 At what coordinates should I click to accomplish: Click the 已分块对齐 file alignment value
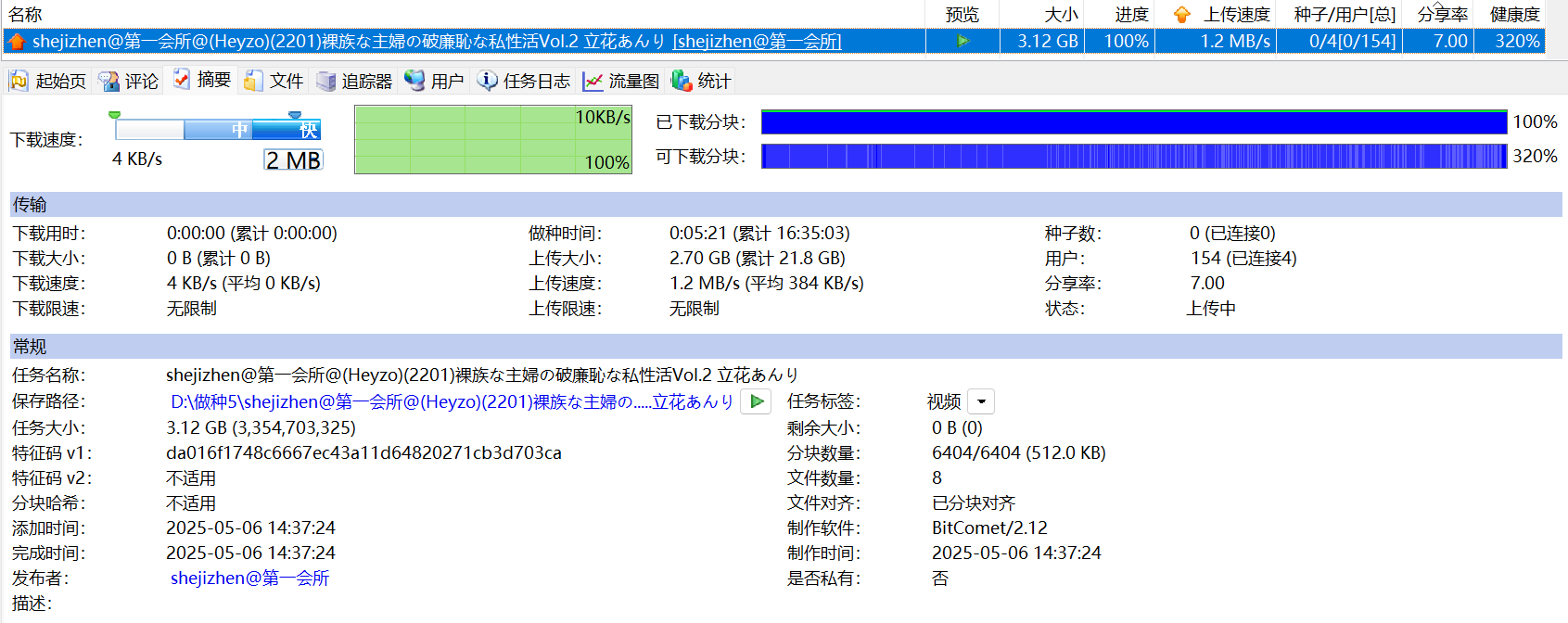coord(974,503)
